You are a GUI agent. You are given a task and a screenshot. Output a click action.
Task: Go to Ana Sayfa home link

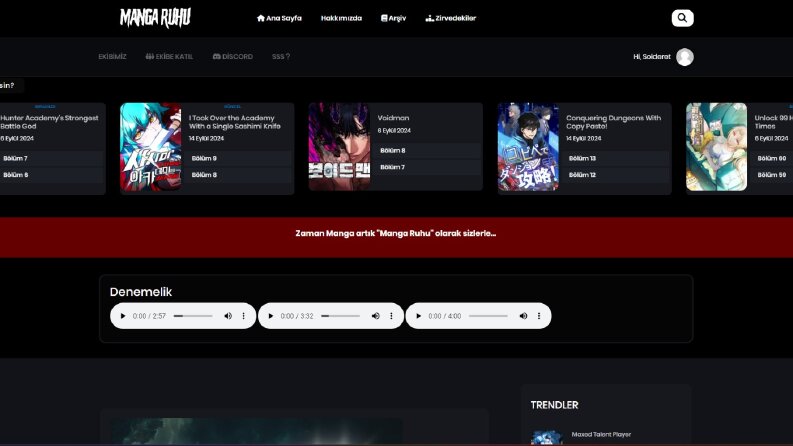click(279, 18)
